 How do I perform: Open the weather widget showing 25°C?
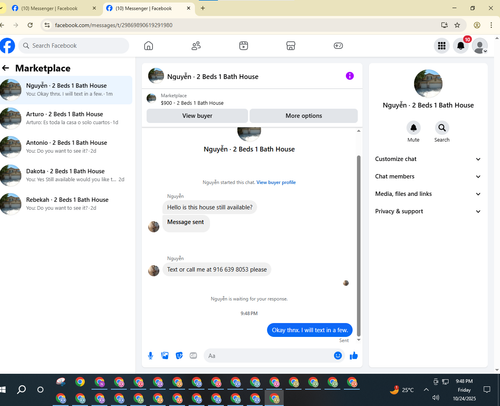(x=402, y=389)
